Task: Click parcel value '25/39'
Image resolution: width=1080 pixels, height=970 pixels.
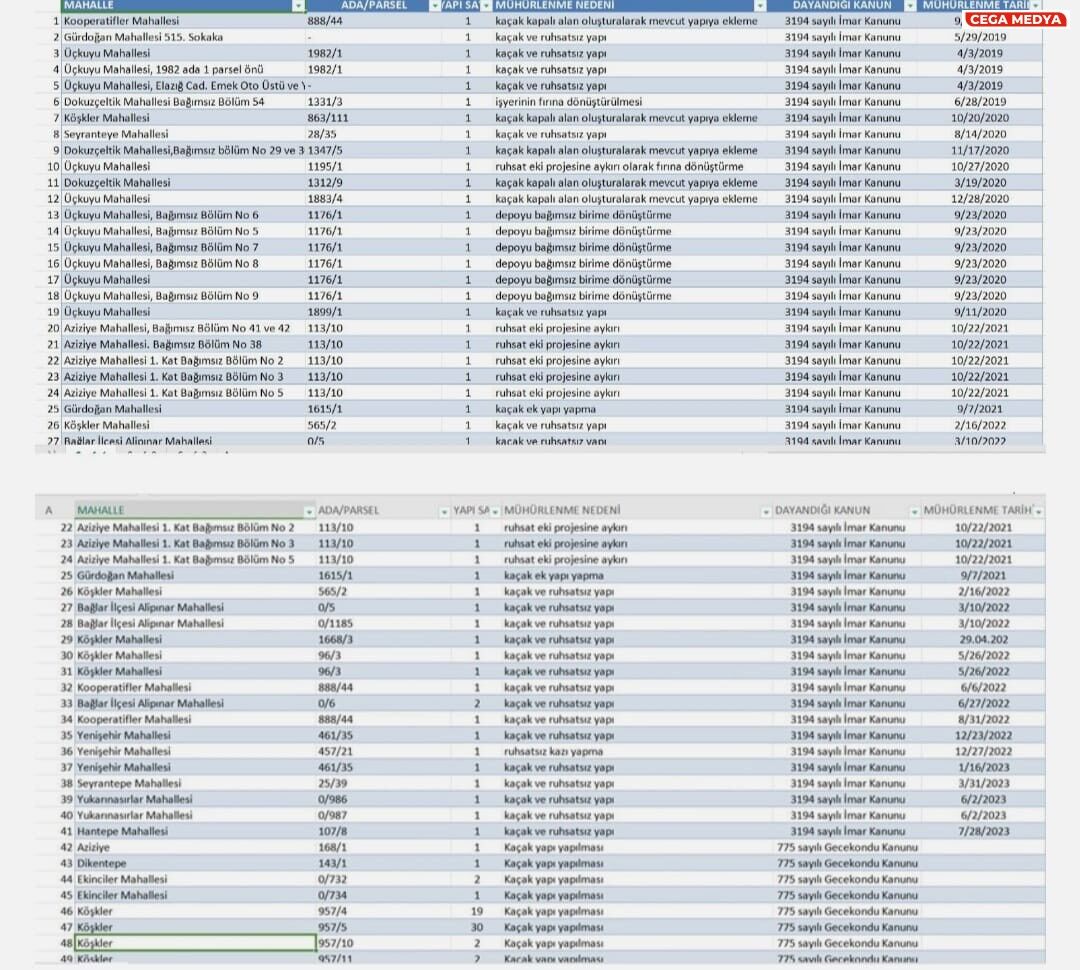Action: click(x=333, y=783)
